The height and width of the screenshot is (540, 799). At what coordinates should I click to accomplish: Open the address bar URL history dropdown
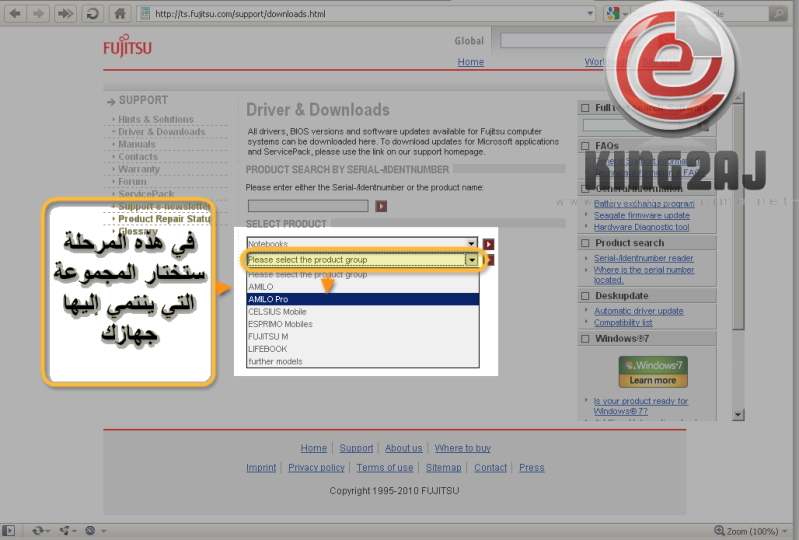(590, 14)
